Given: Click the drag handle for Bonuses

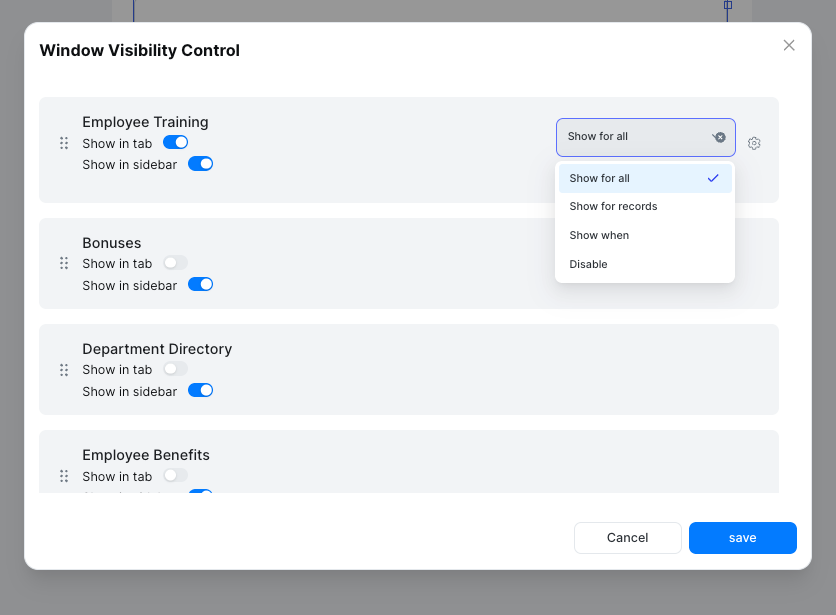Looking at the screenshot, I should tap(62, 263).
